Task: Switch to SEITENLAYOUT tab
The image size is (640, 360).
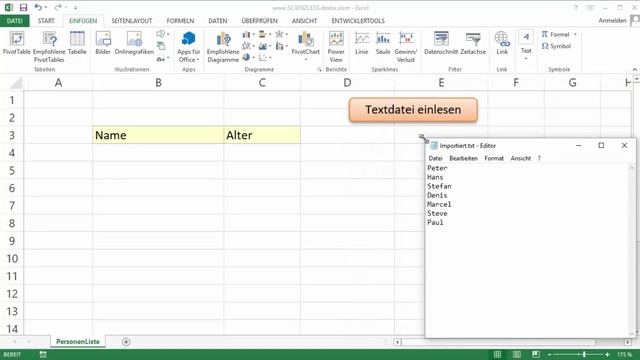Action: coord(131,21)
